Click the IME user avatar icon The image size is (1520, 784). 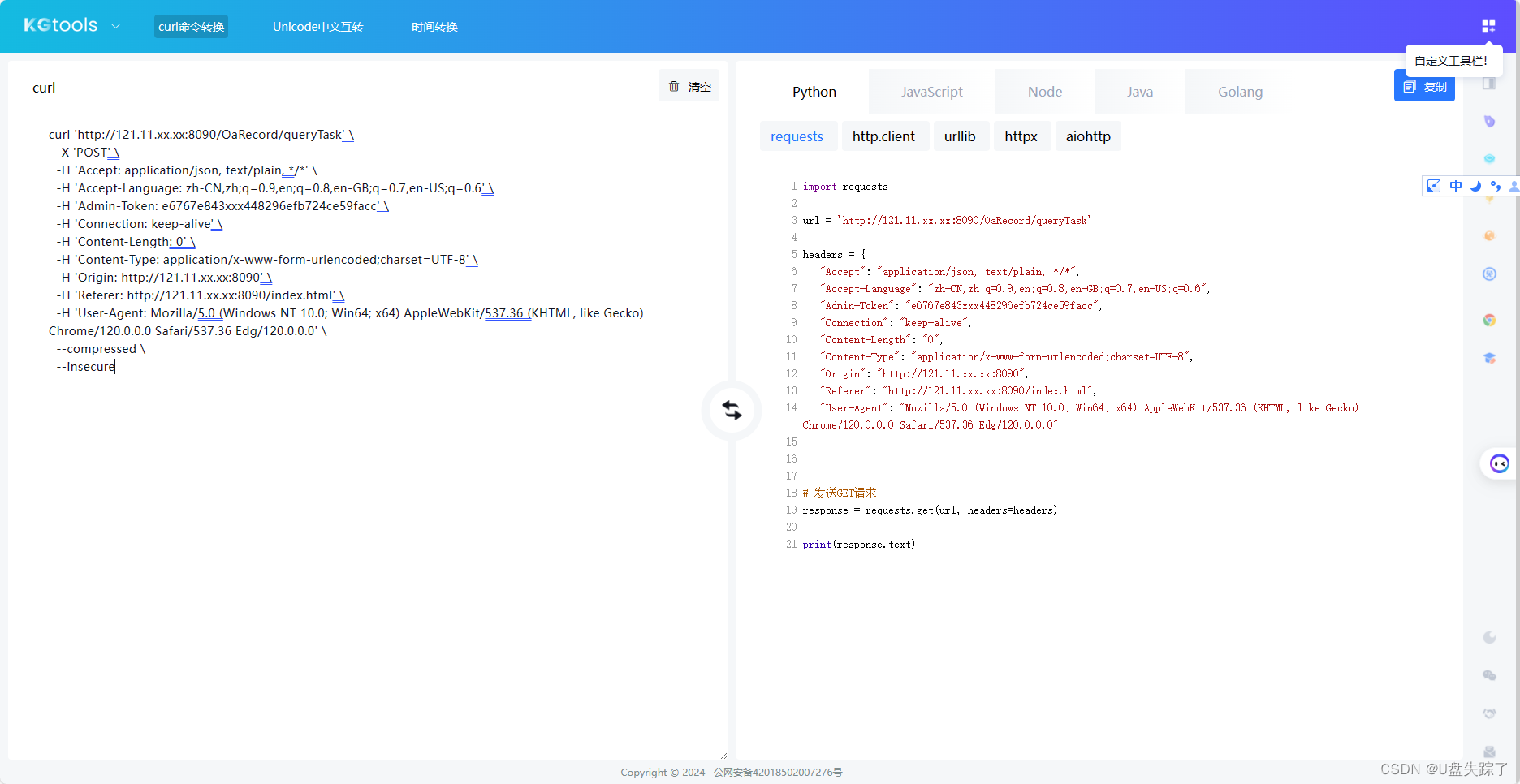coord(1514,186)
